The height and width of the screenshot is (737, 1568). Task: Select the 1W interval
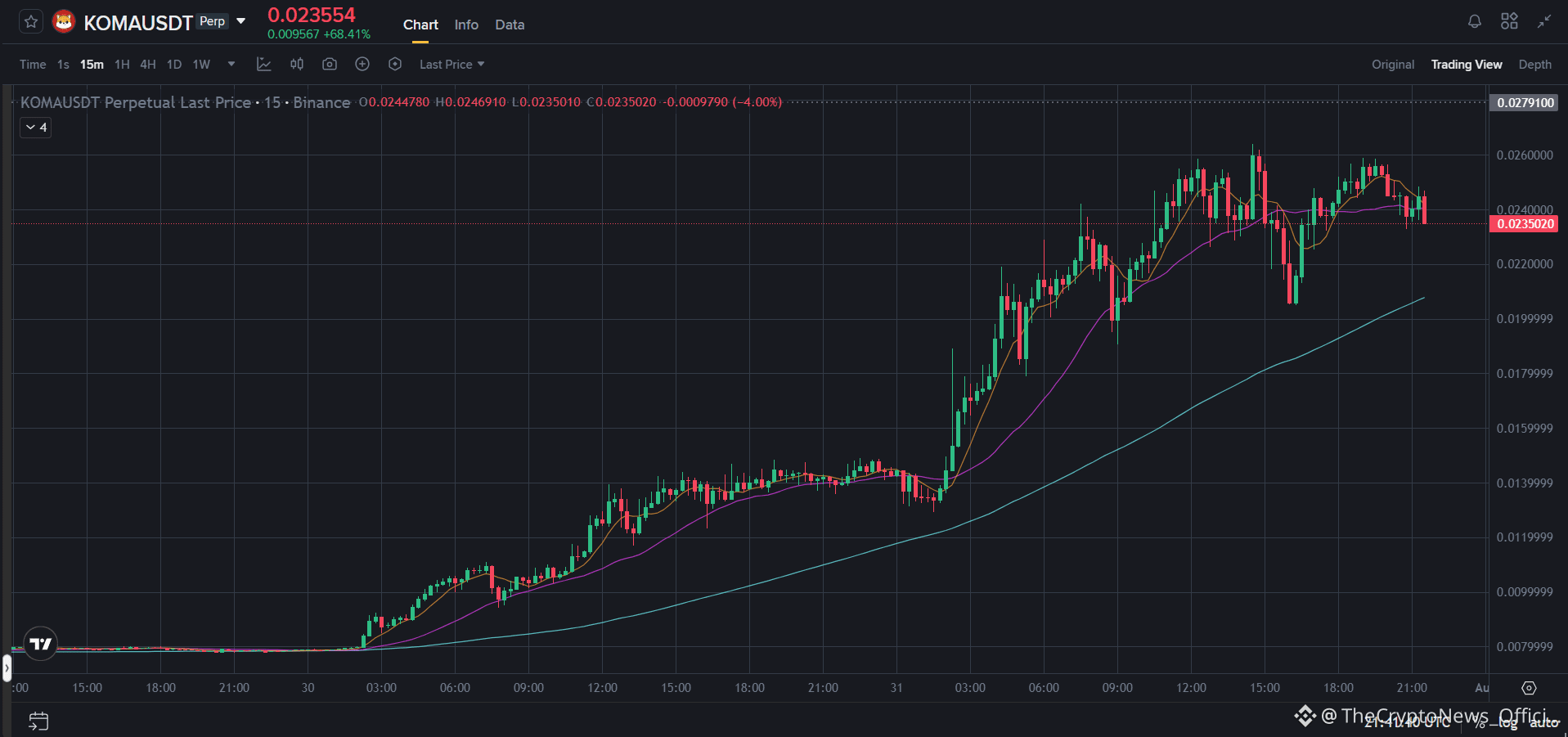[201, 65]
